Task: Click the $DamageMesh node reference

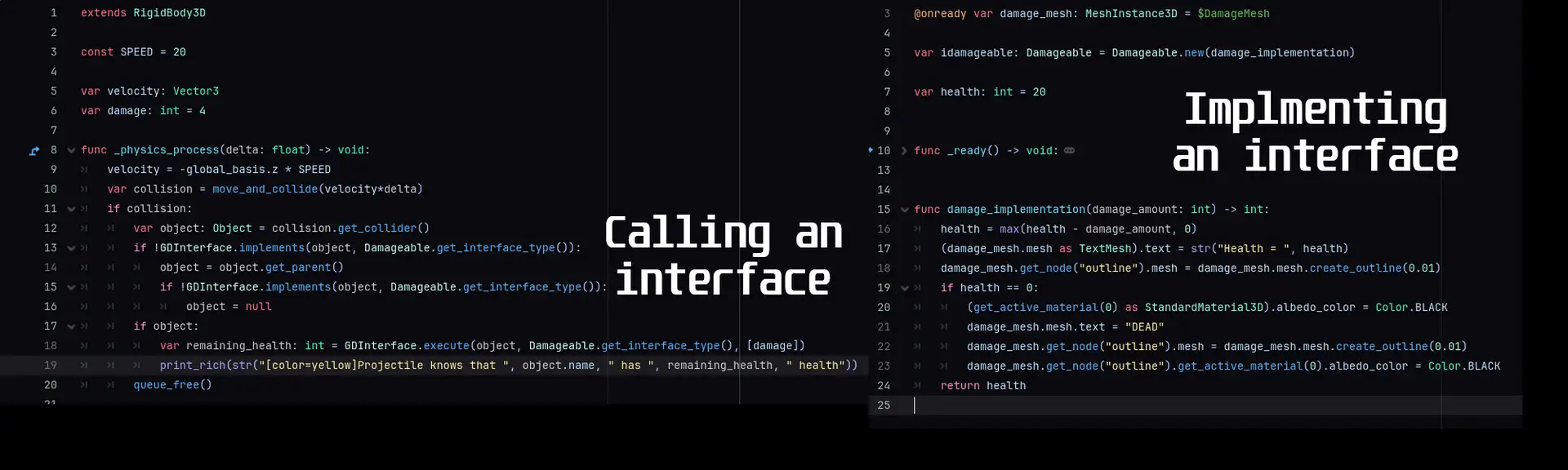Action: 1233,14
